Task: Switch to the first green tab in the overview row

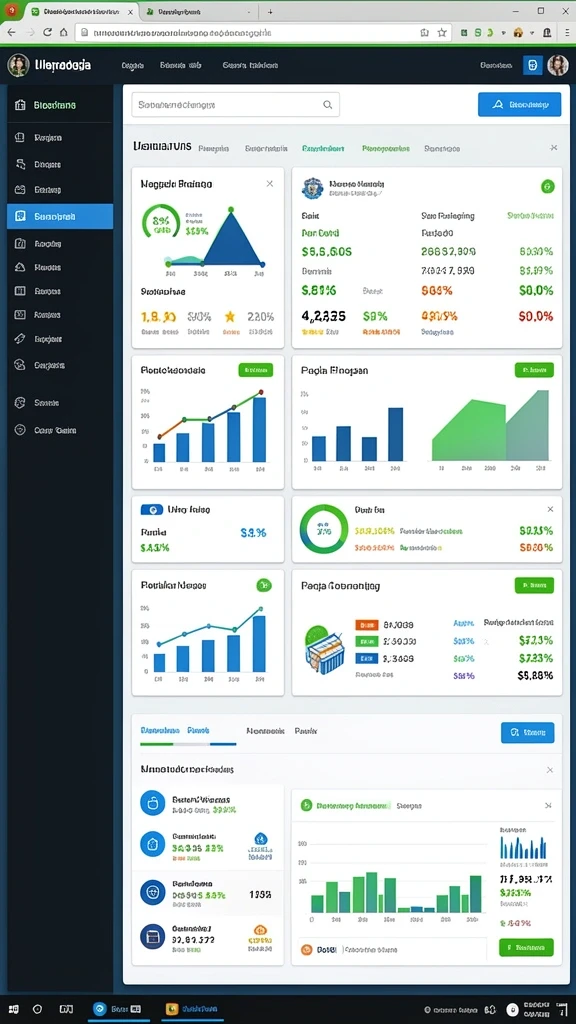Action: click(x=323, y=149)
